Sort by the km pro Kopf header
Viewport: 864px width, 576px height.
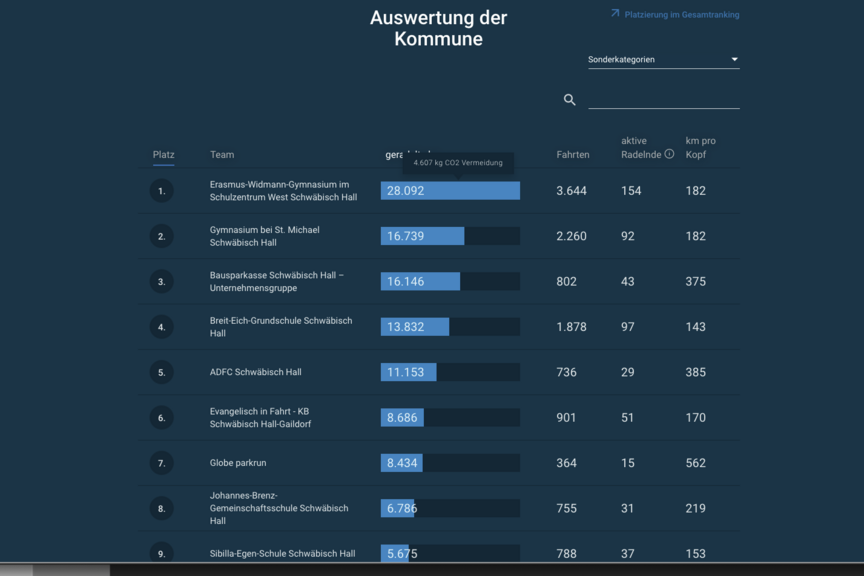700,148
